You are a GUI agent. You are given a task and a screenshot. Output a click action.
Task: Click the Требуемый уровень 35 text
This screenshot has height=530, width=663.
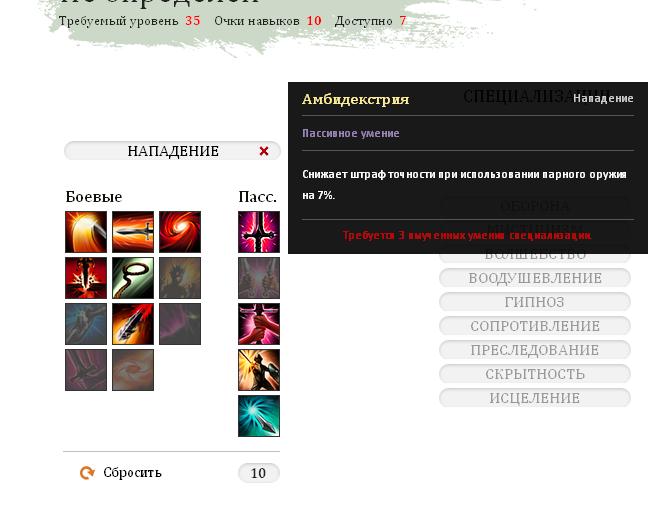click(x=129, y=21)
